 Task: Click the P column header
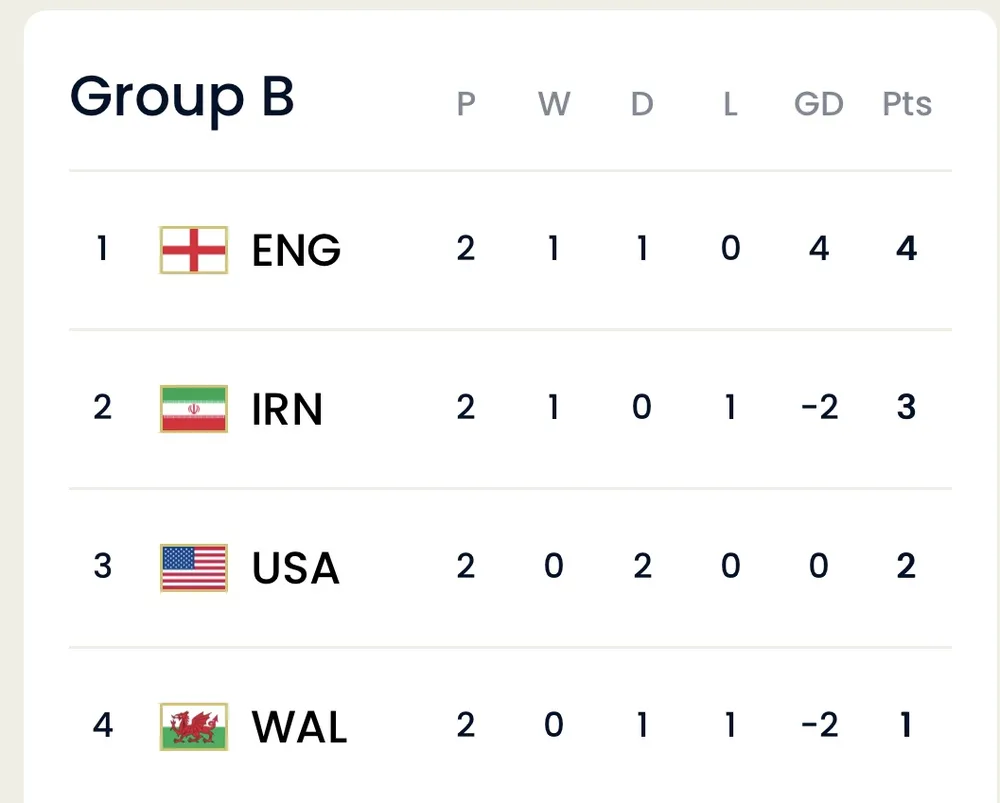coord(466,104)
